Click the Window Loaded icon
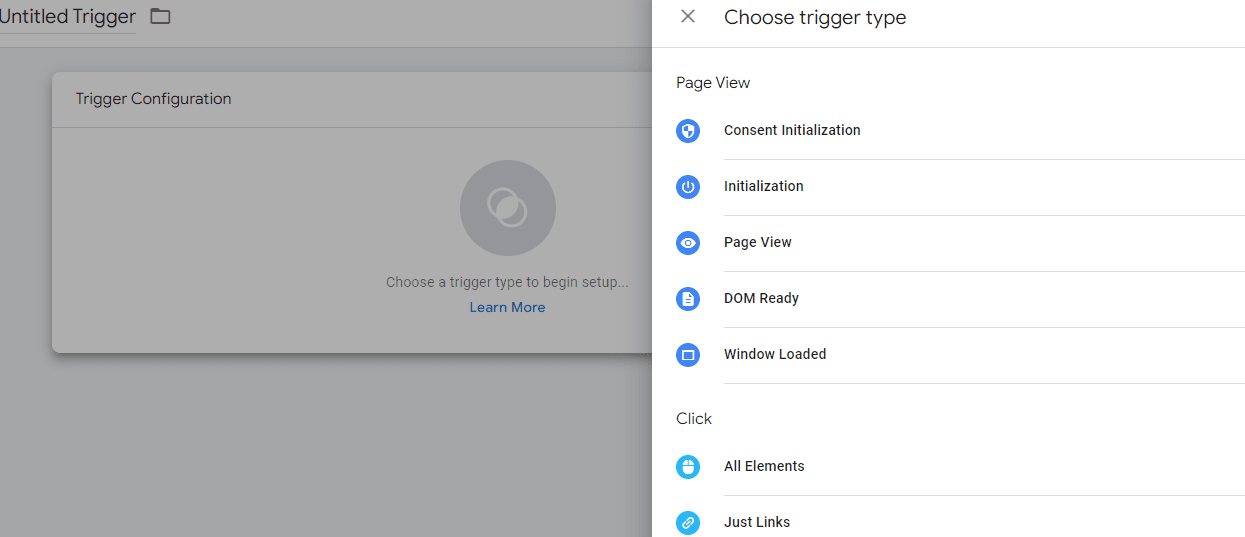This screenshot has height=537, width=1245. click(688, 355)
